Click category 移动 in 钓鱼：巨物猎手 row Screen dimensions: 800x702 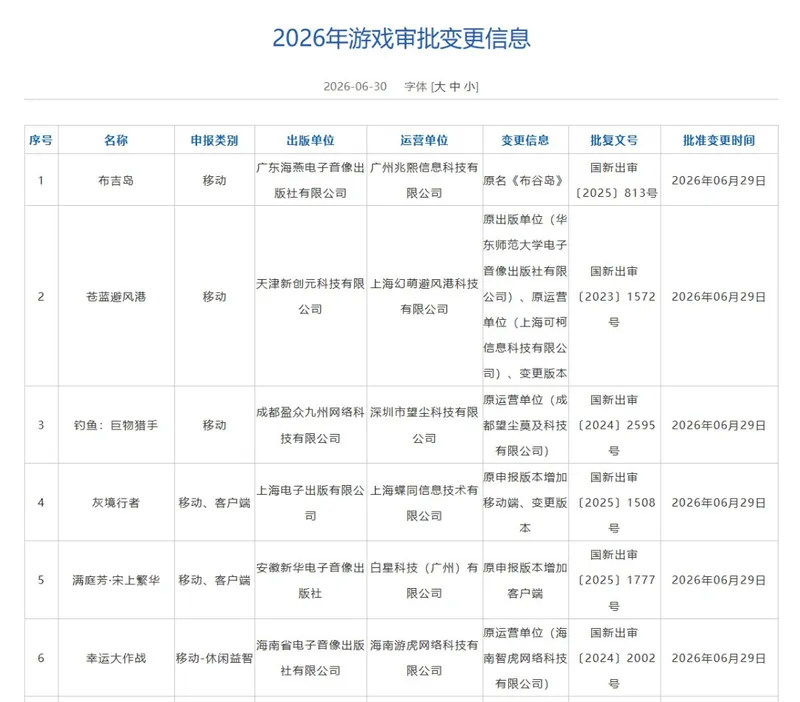pyautogui.click(x=214, y=425)
